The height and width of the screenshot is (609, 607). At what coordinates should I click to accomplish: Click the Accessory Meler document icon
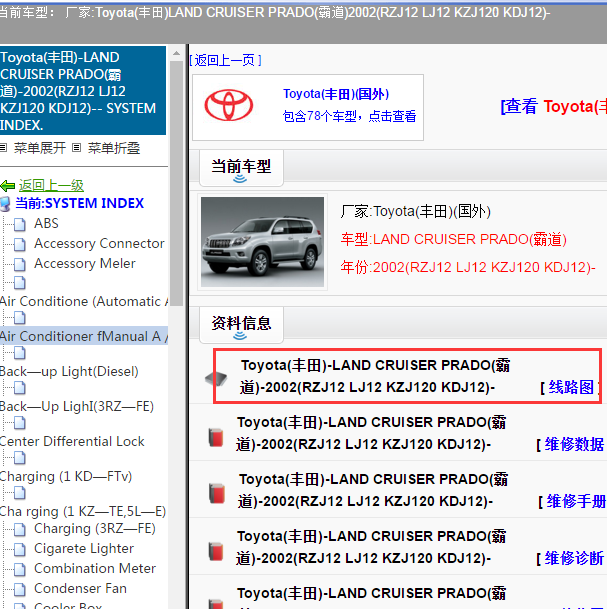pyautogui.click(x=19, y=264)
